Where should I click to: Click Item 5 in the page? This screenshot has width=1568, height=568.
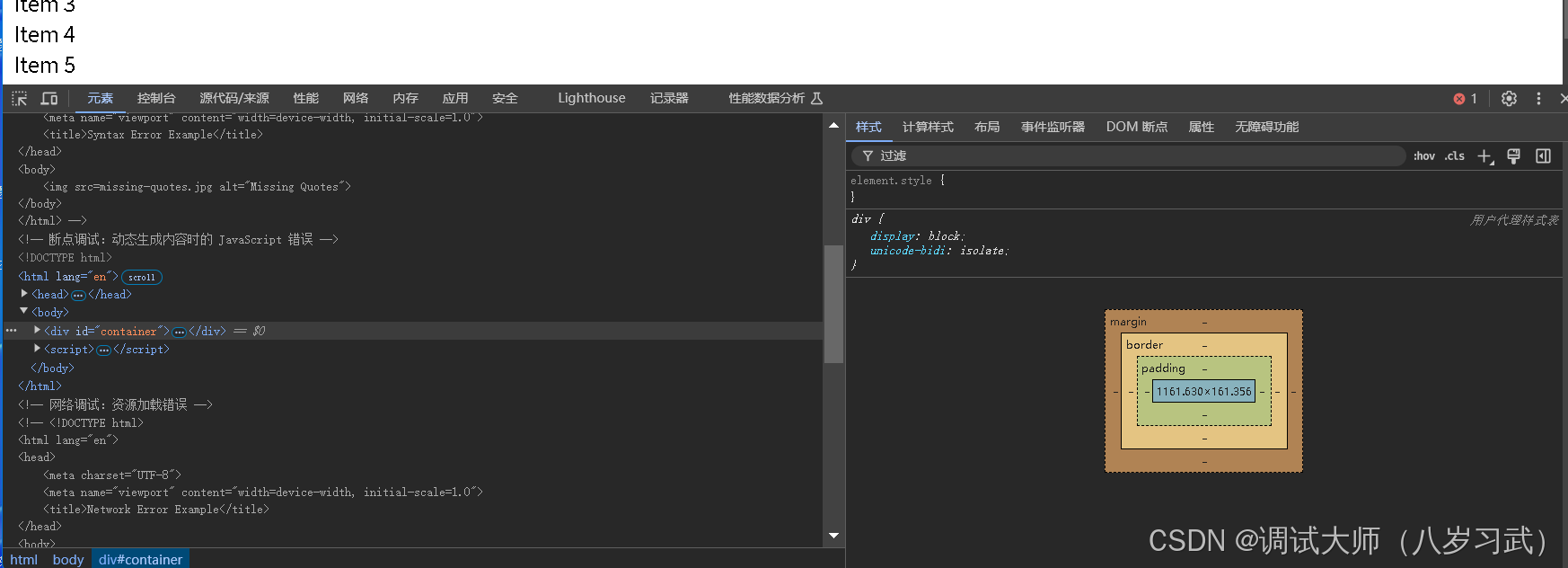click(x=45, y=66)
